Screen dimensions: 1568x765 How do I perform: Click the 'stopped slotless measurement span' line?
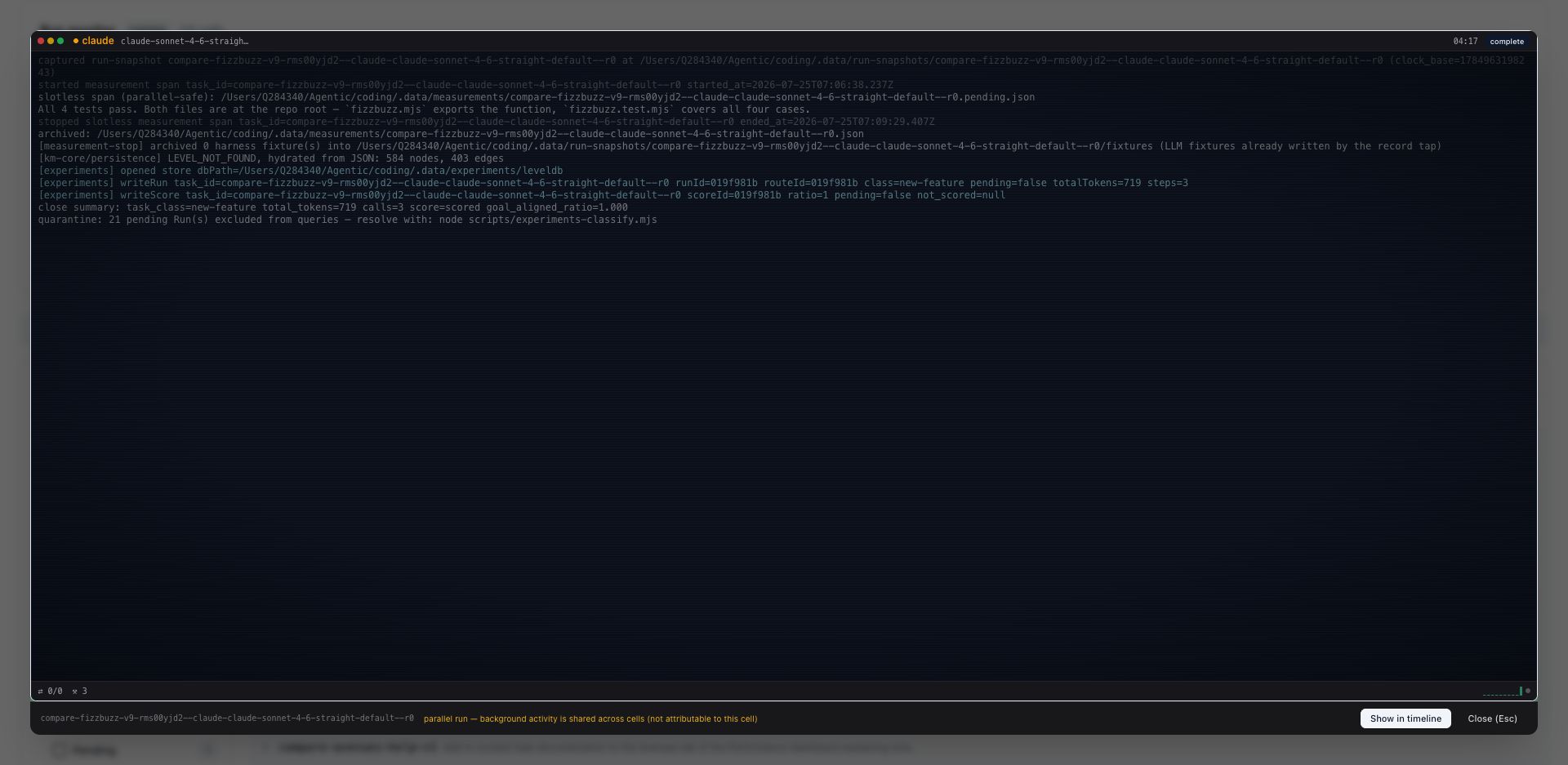pyautogui.click(x=486, y=122)
